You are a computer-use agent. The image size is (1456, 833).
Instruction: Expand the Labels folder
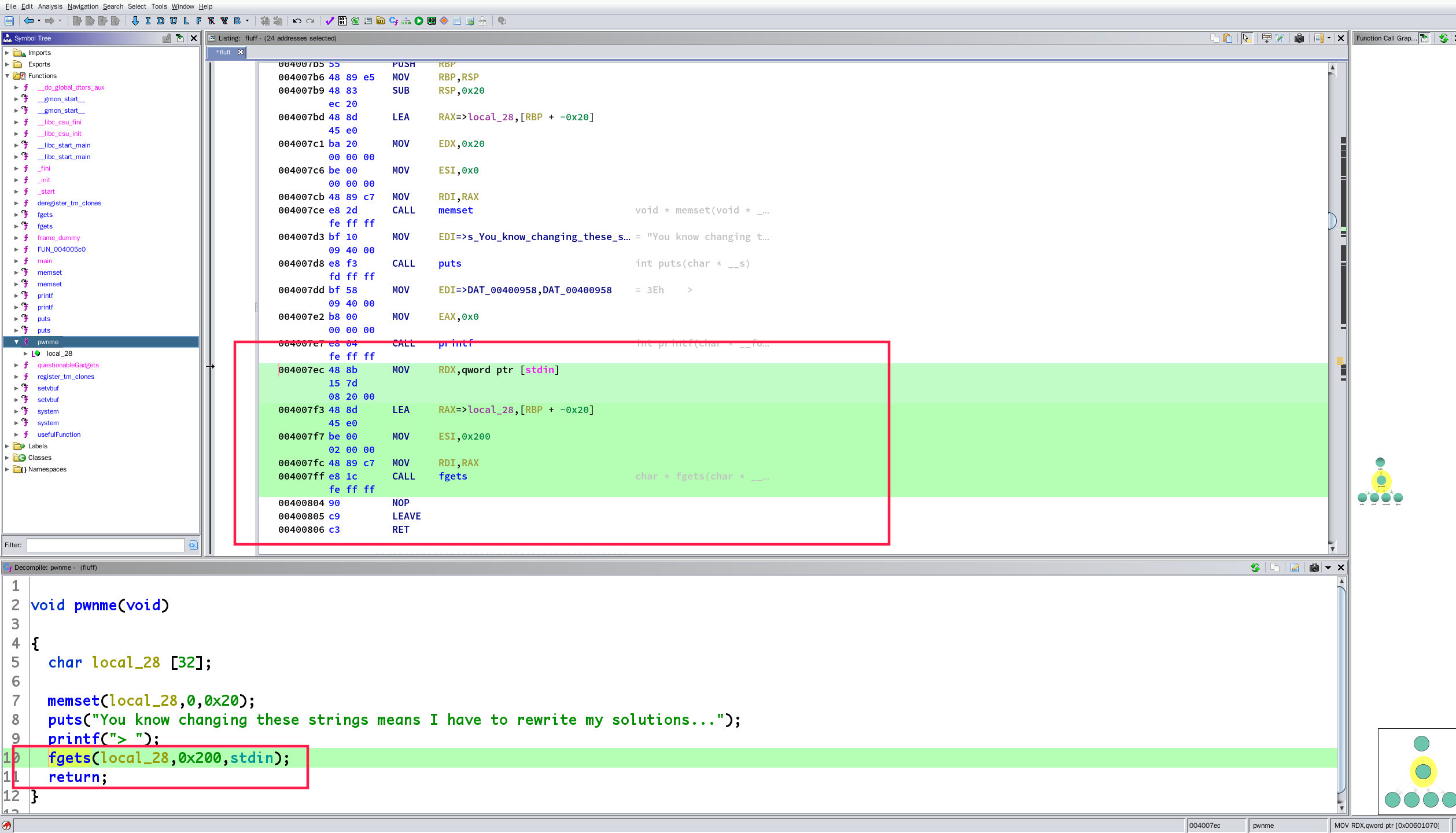(7, 446)
